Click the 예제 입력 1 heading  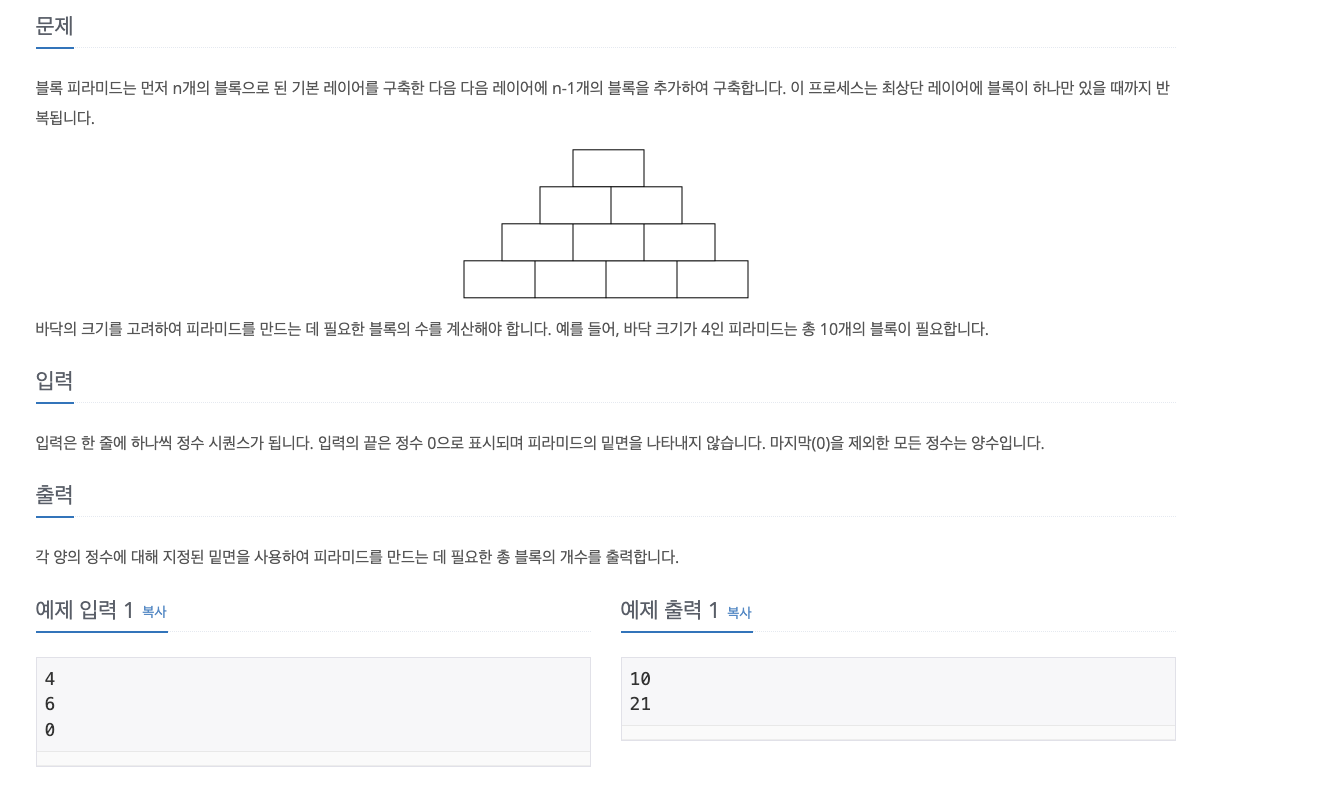tap(85, 610)
